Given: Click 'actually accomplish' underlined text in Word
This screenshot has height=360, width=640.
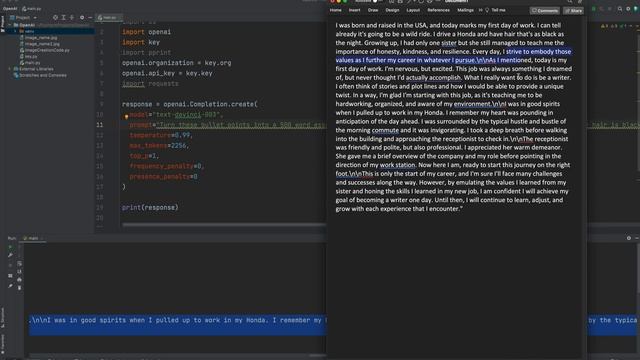Looking at the screenshot, I should click(433, 78).
